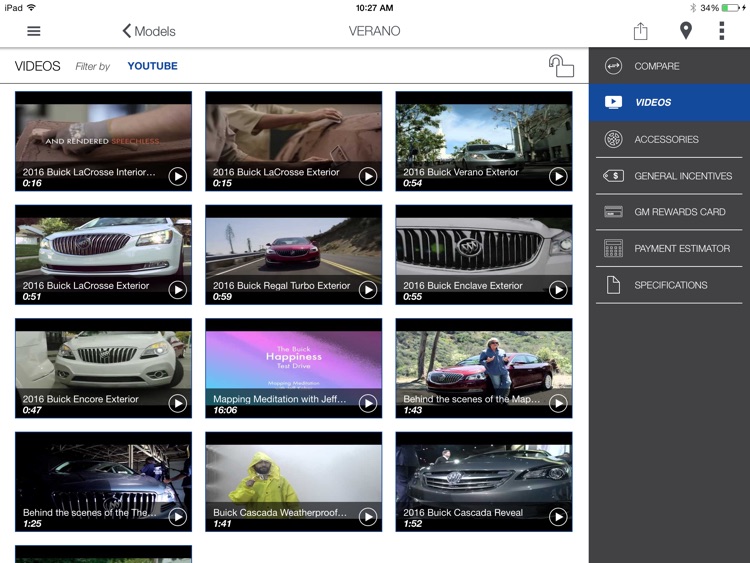Tap the Videos play-screen icon
This screenshot has width=750, height=563.
point(613,102)
